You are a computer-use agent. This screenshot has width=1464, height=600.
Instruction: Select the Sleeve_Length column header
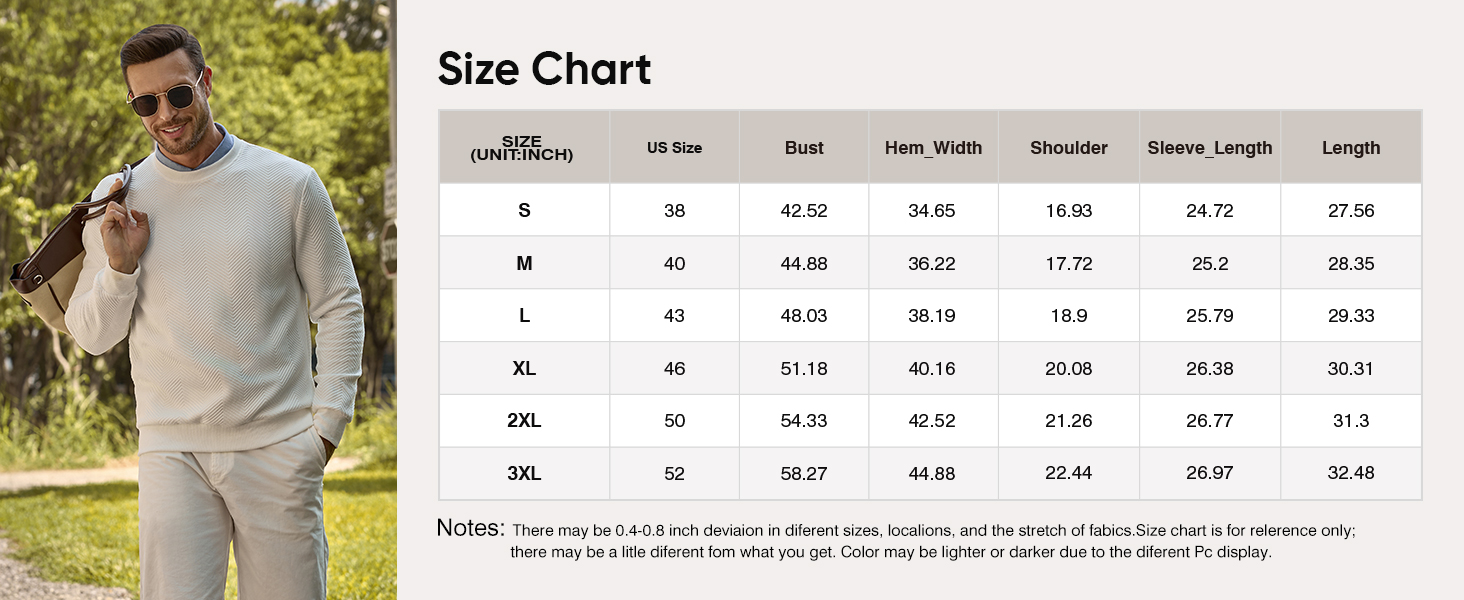[1210, 148]
